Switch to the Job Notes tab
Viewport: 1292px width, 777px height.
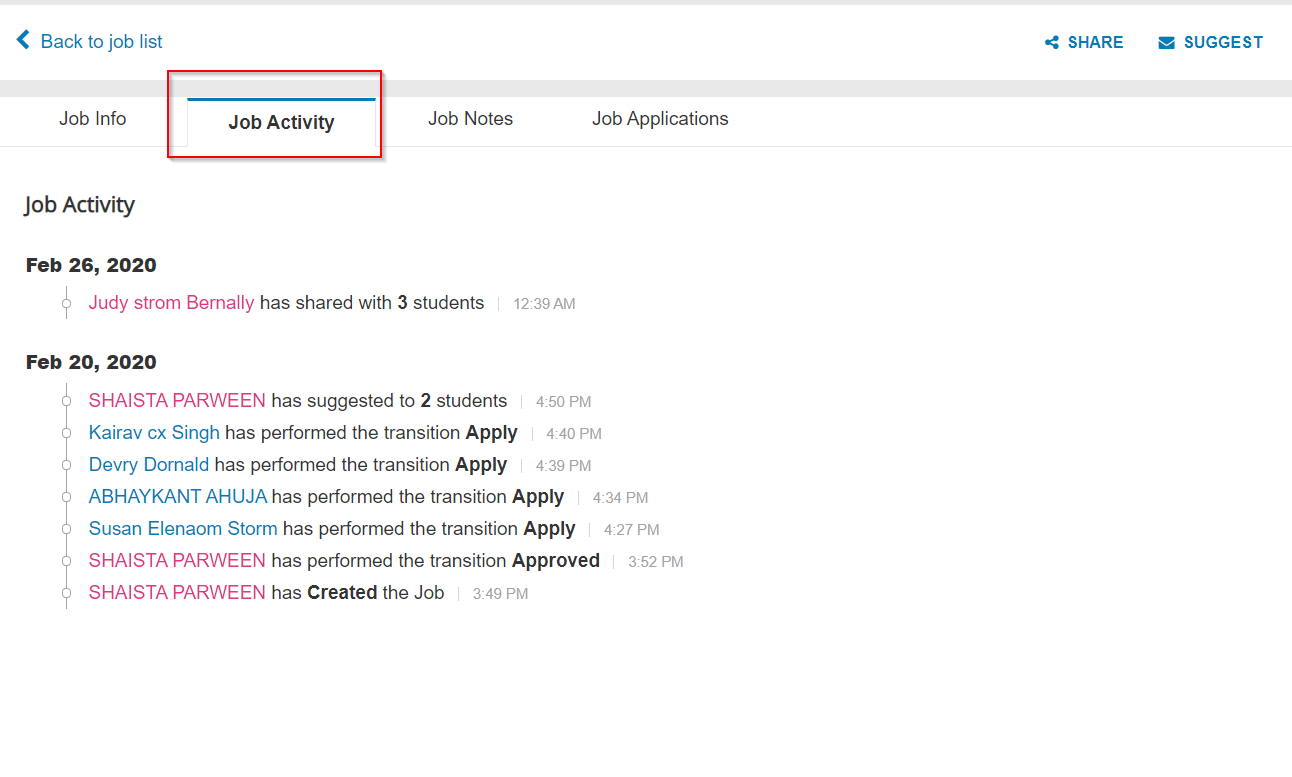tap(470, 119)
